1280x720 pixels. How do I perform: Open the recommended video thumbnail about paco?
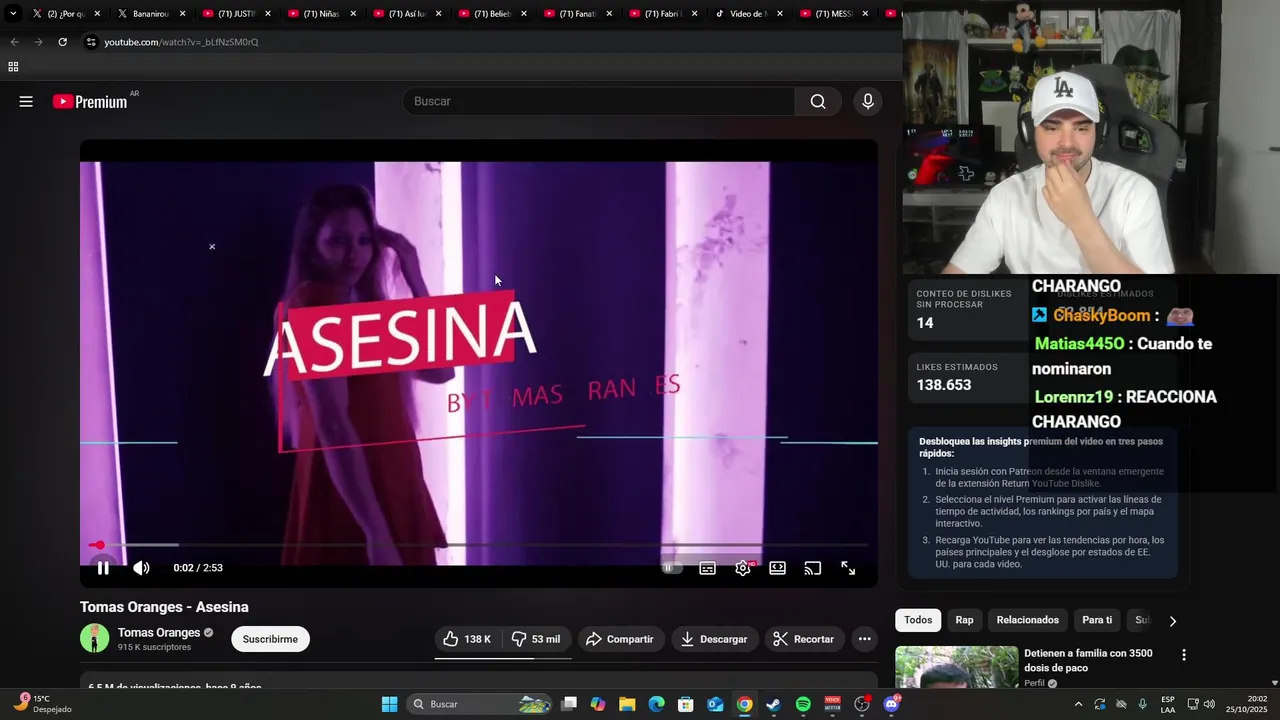[x=956, y=668]
